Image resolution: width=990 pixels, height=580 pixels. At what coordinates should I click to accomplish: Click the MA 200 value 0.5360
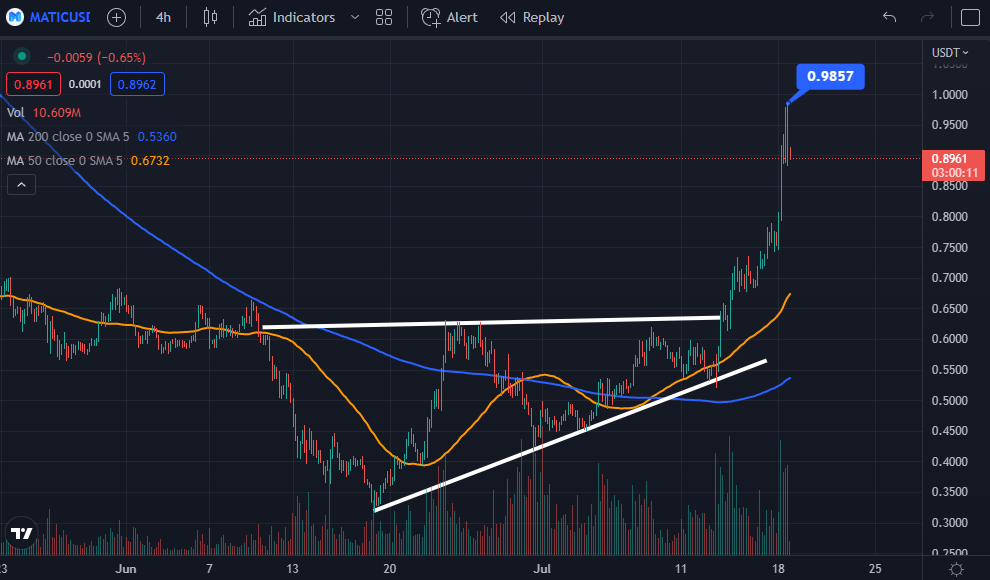(x=157, y=136)
